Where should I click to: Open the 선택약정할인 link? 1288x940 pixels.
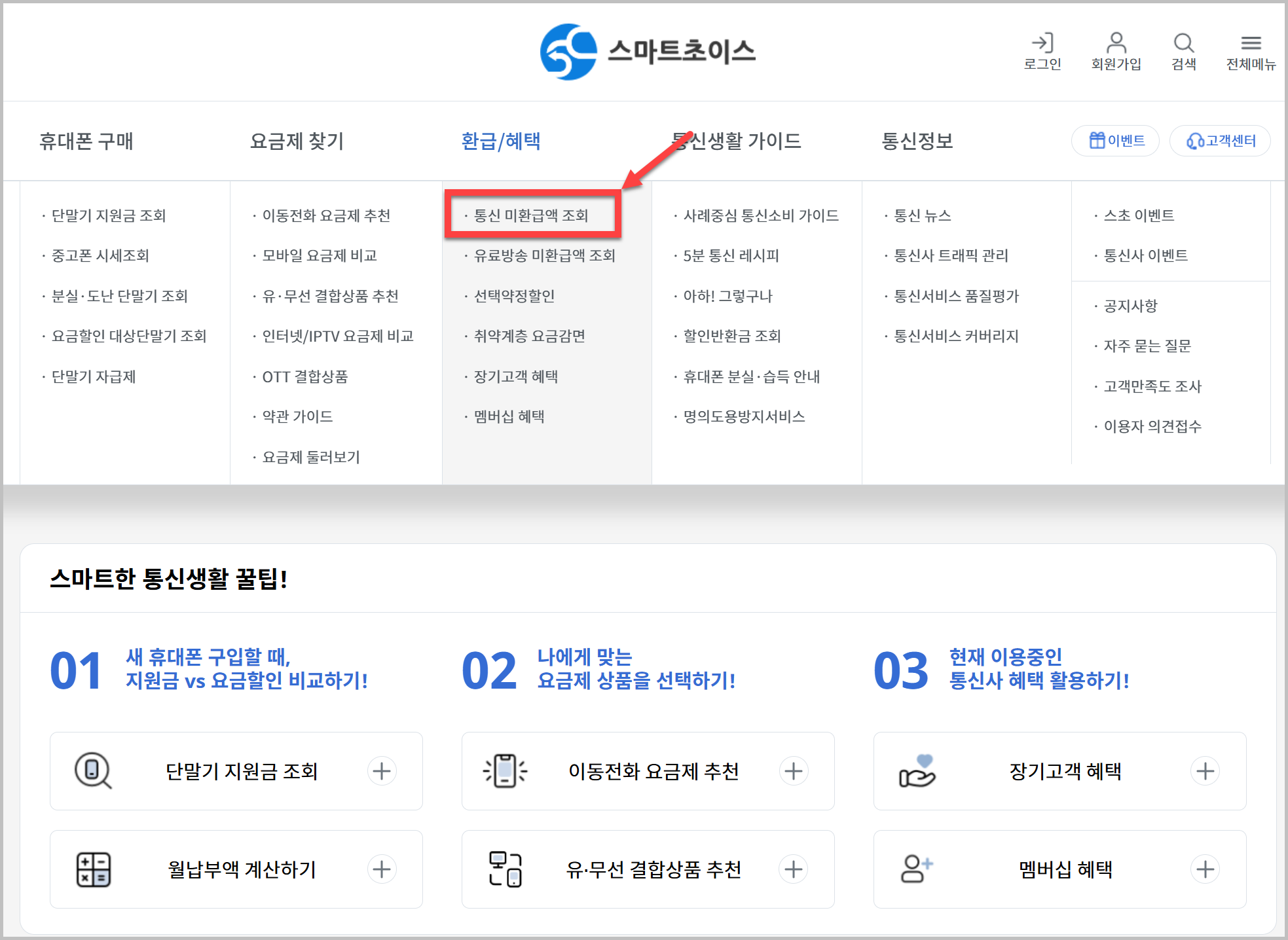pos(514,296)
